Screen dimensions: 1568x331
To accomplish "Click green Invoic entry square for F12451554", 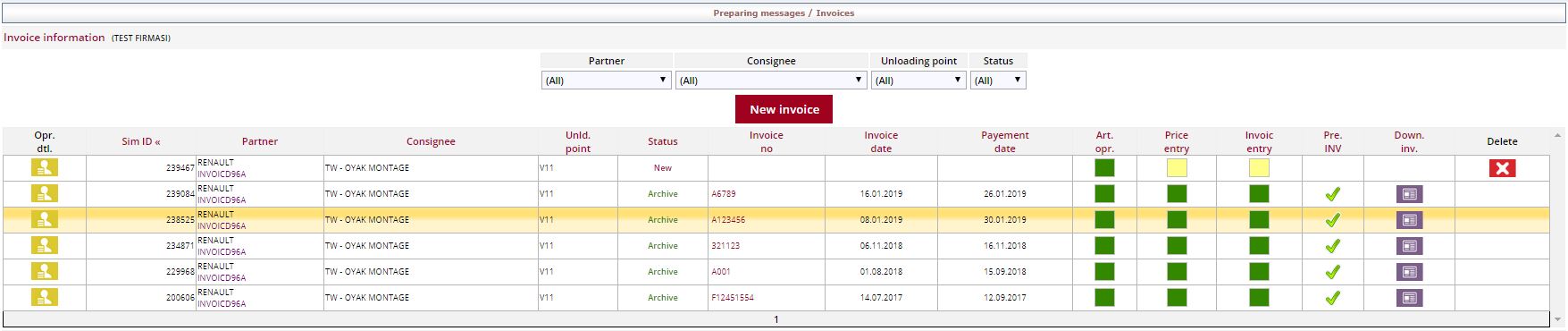I will coord(1259,298).
